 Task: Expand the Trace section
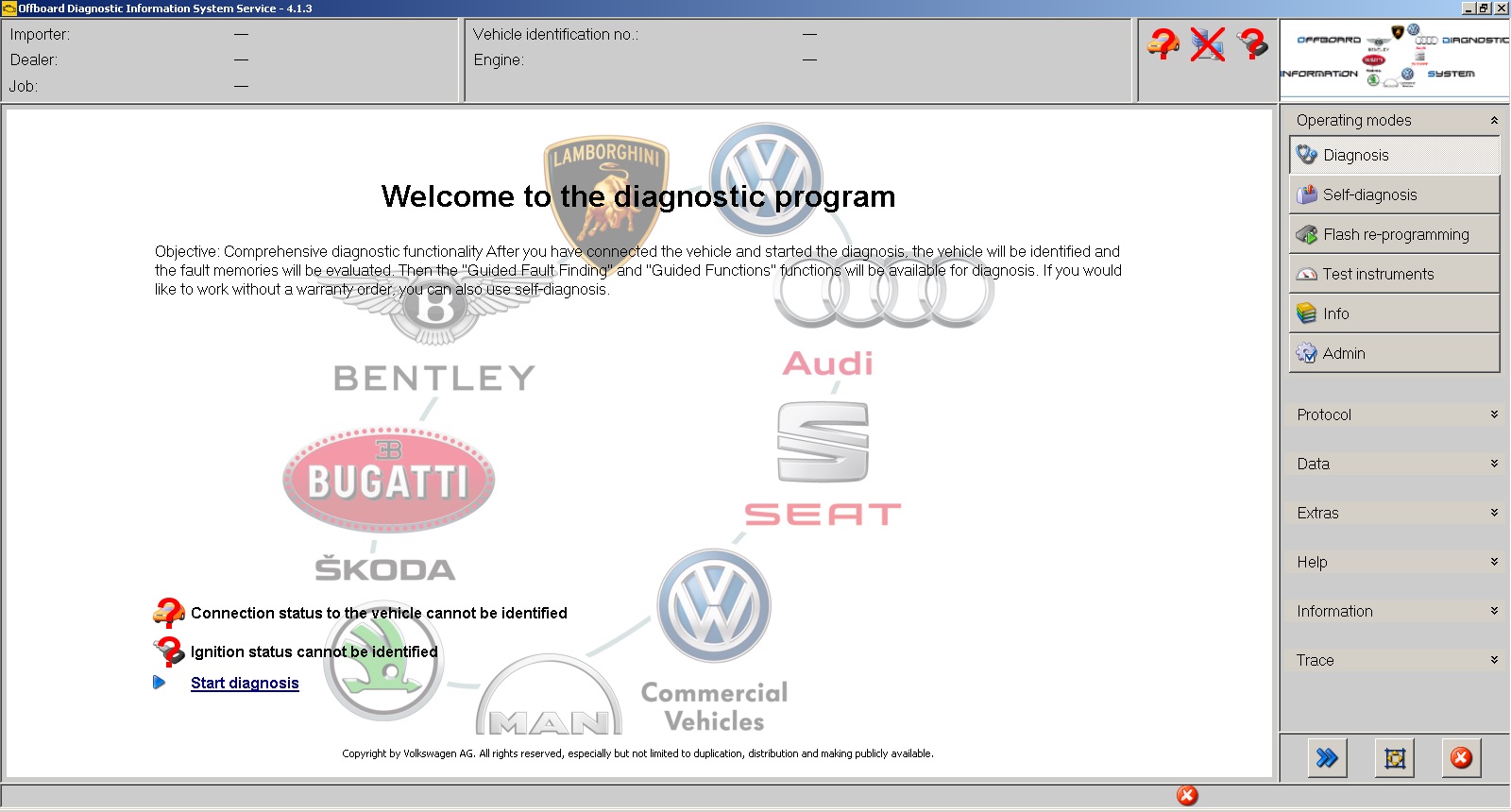(1494, 660)
